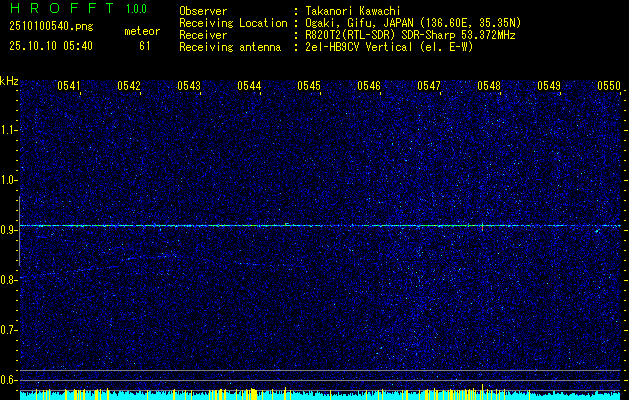Click the 0.9 kHz axis label
Viewport: 629px width, 400px height.
pyautogui.click(x=8, y=230)
